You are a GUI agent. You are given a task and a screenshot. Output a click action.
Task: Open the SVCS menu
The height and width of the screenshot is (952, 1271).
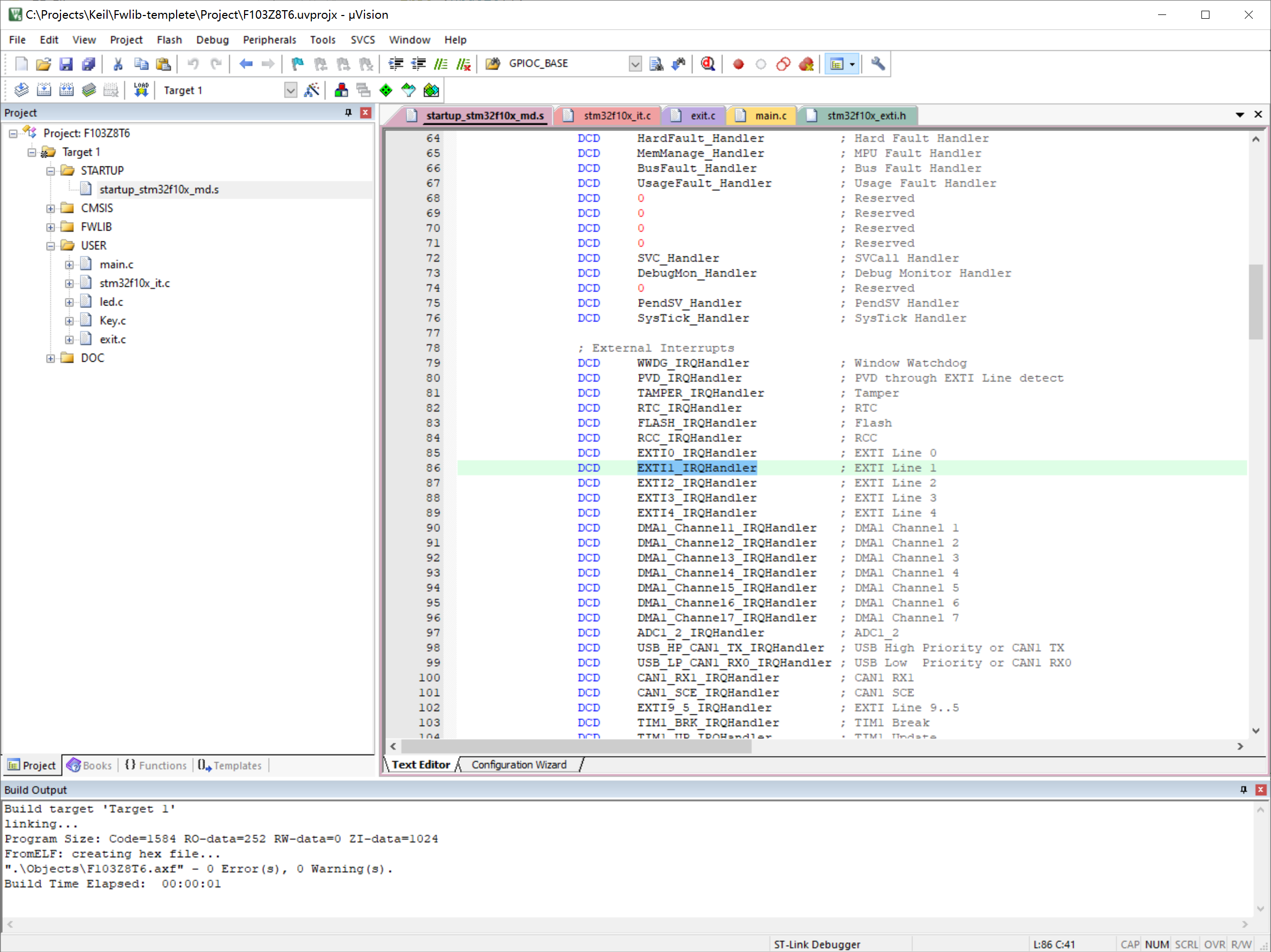[x=362, y=40]
